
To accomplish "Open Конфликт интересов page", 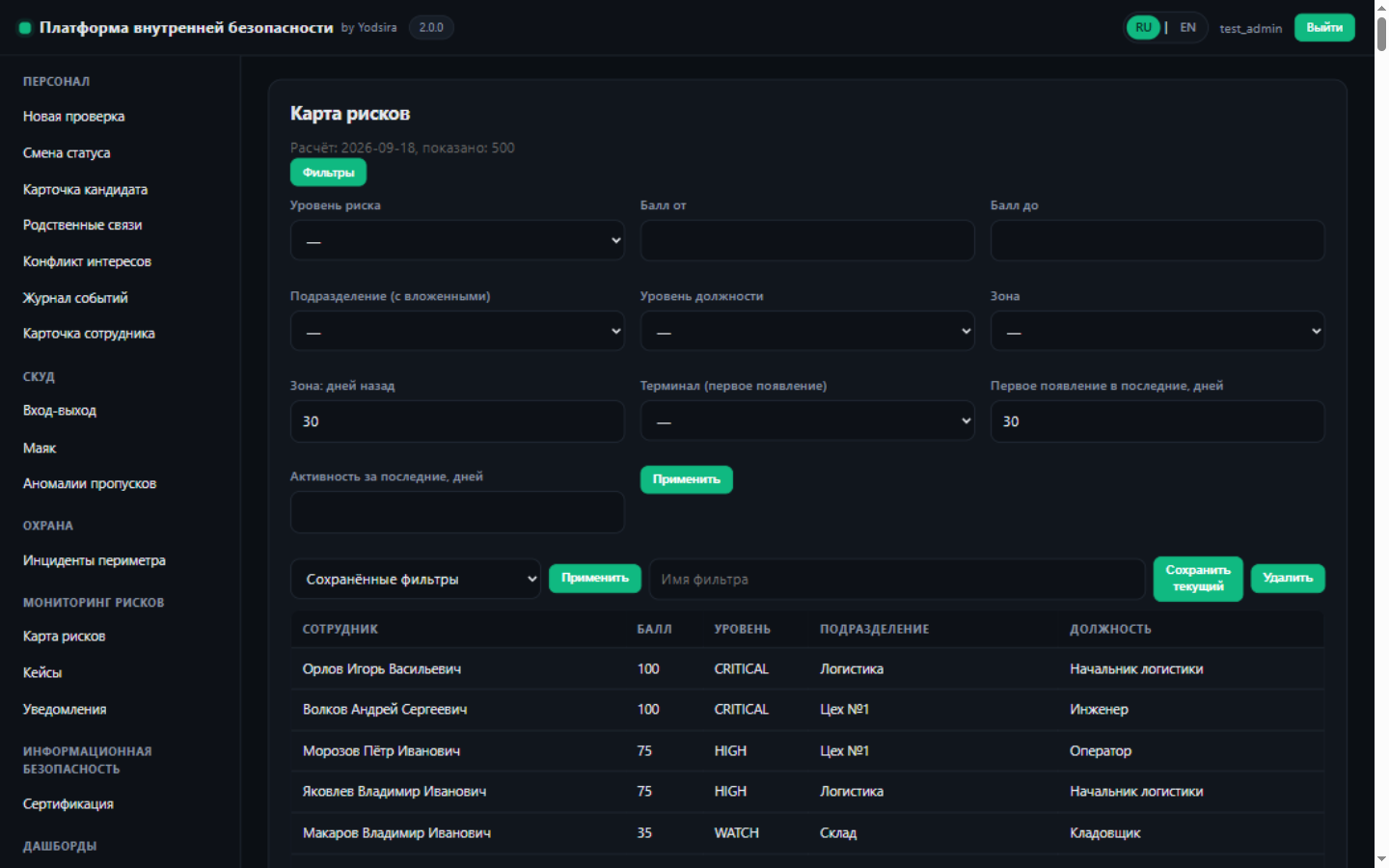I will pos(87,261).
